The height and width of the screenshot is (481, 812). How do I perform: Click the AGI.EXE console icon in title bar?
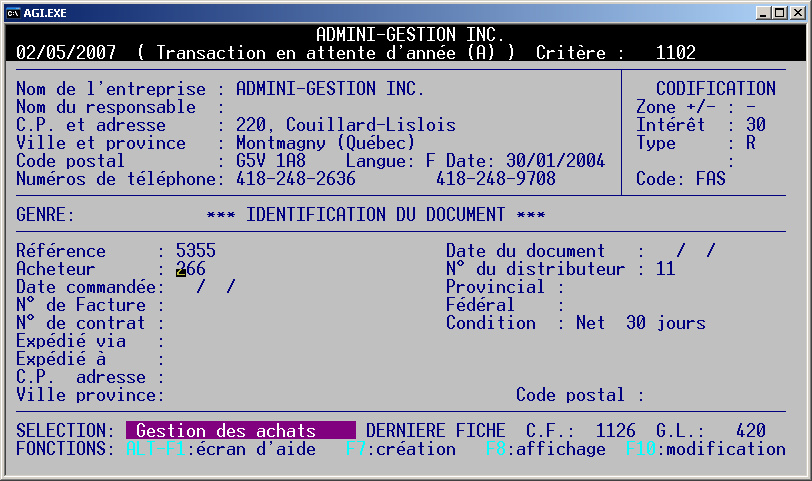pos(14,12)
